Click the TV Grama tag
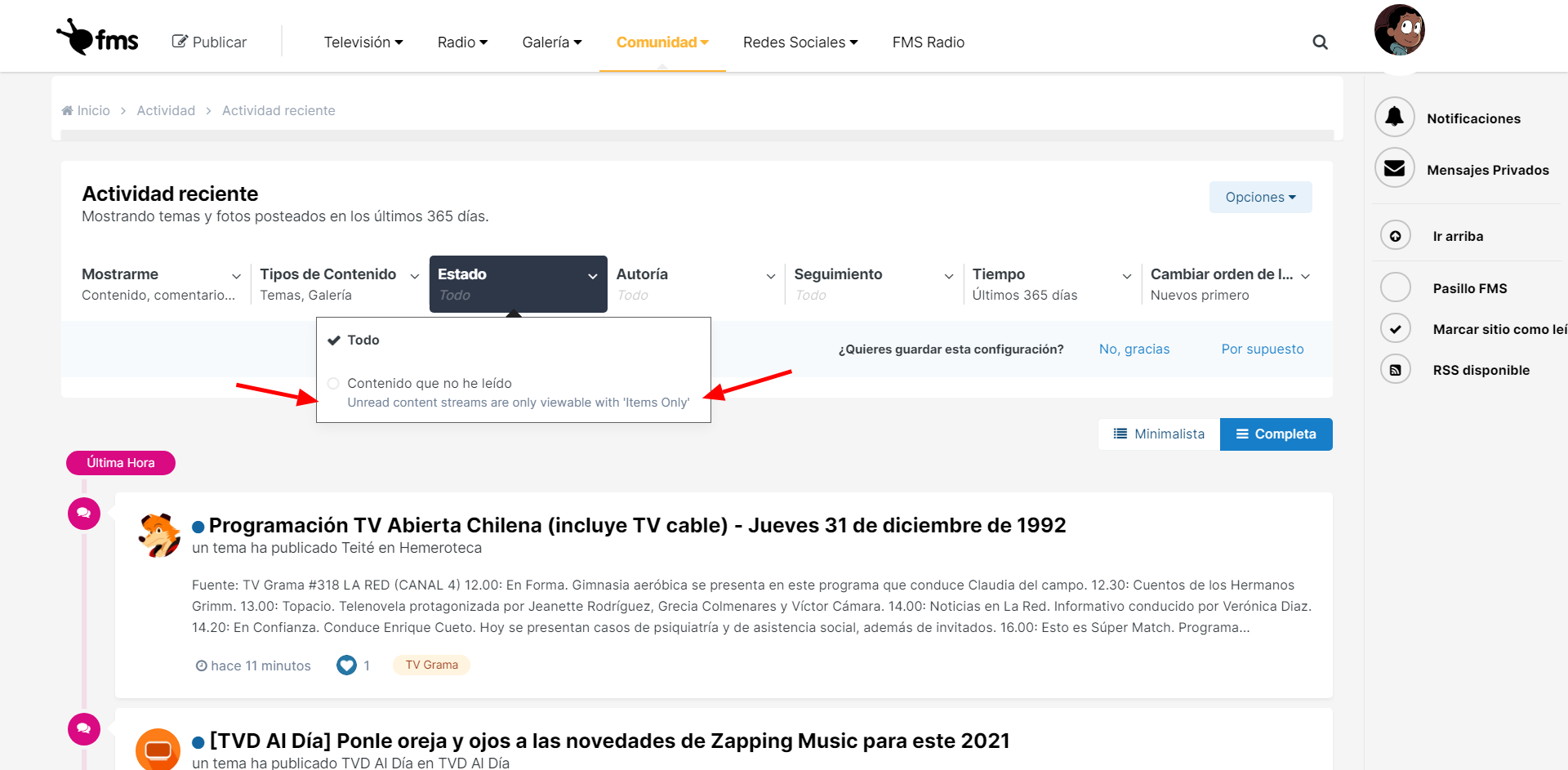The image size is (1568, 770). point(431,665)
